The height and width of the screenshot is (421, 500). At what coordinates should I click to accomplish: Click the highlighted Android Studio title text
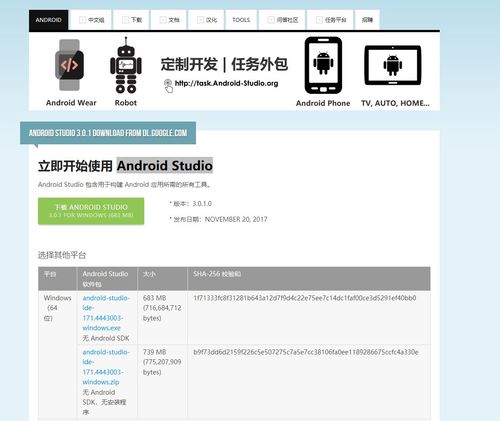[x=165, y=166]
